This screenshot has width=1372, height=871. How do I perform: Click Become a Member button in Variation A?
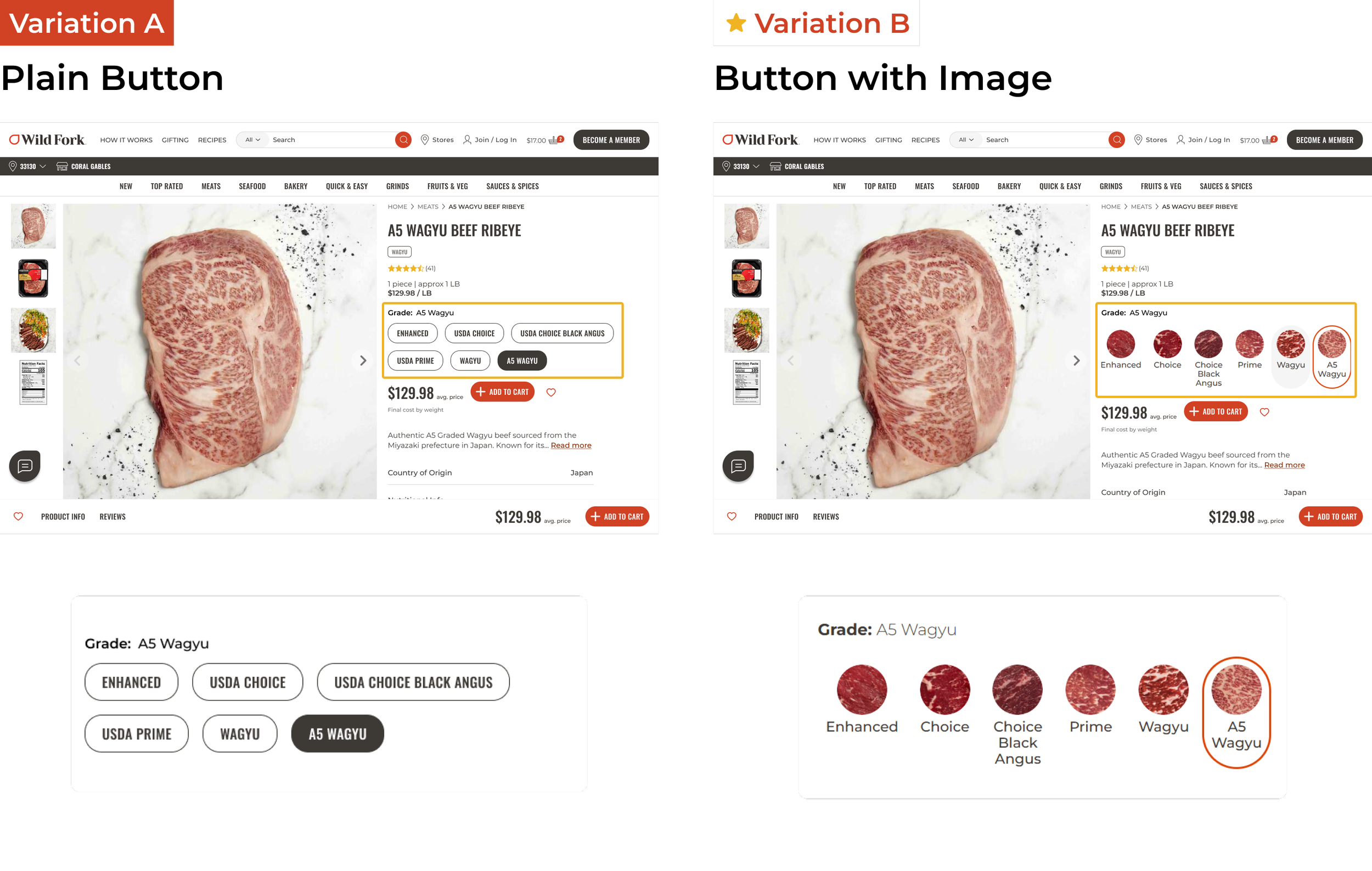[611, 139]
